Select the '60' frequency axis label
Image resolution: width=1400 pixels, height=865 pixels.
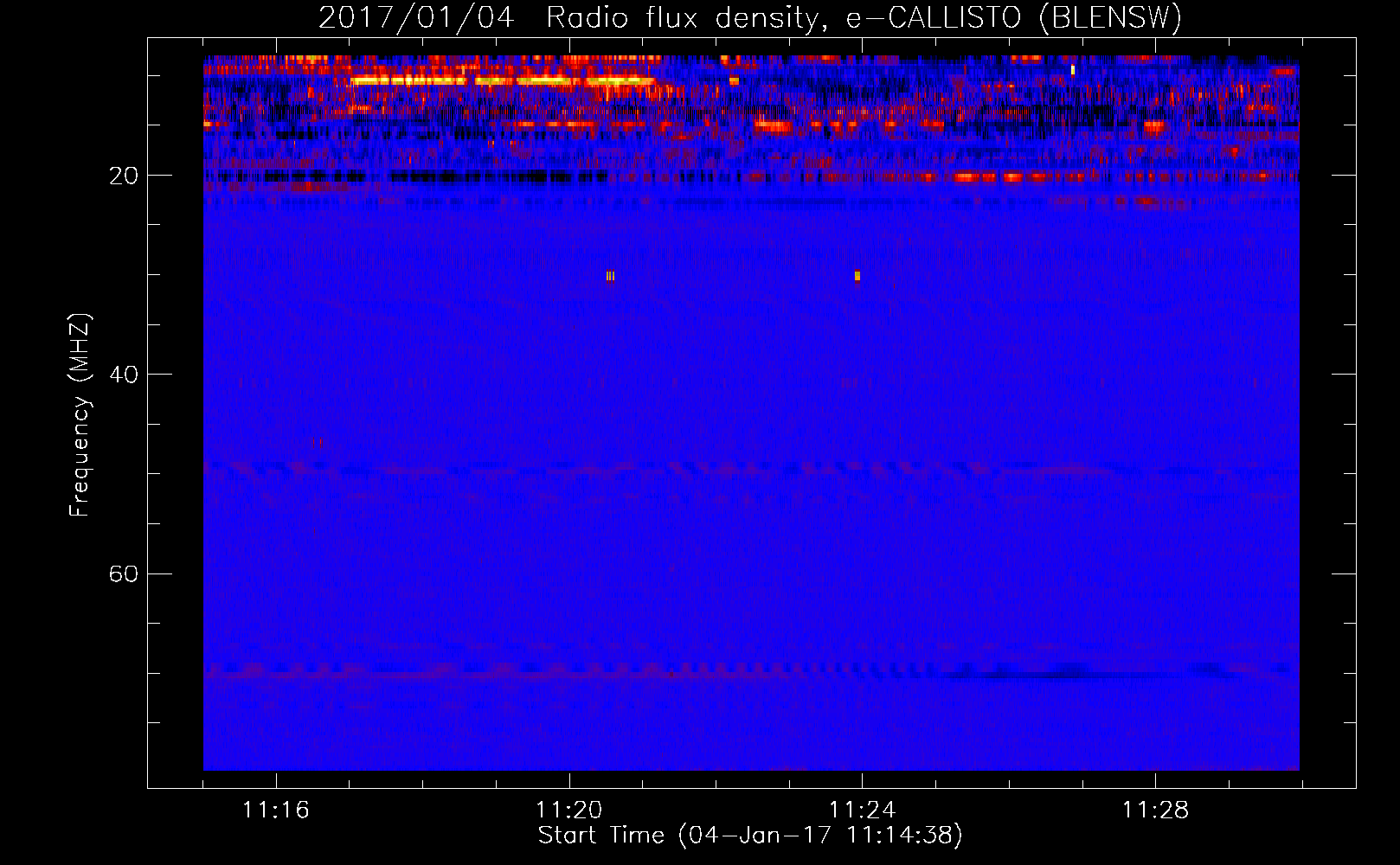click(124, 573)
